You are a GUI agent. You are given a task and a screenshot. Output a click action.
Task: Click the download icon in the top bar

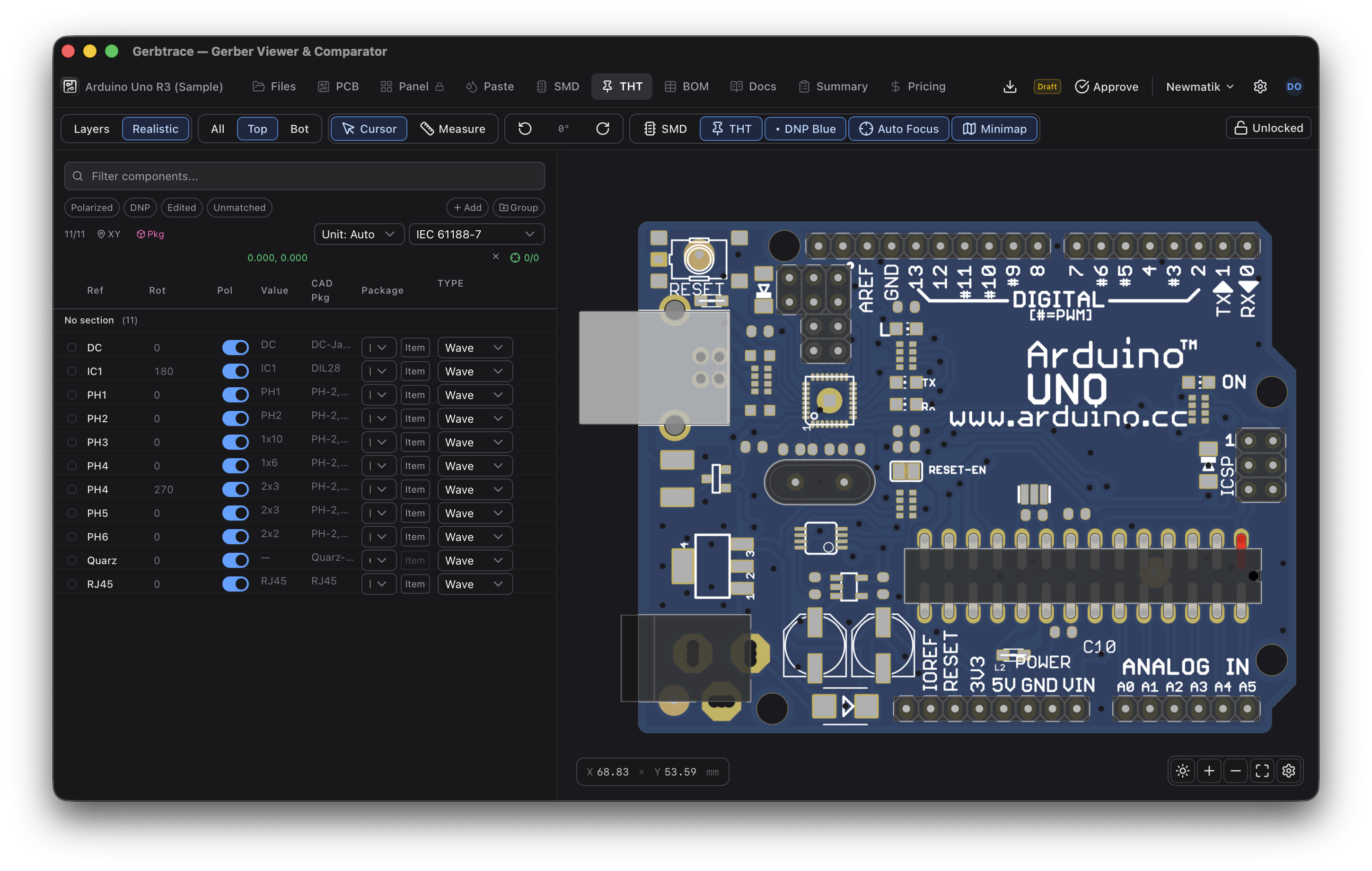(x=1010, y=87)
